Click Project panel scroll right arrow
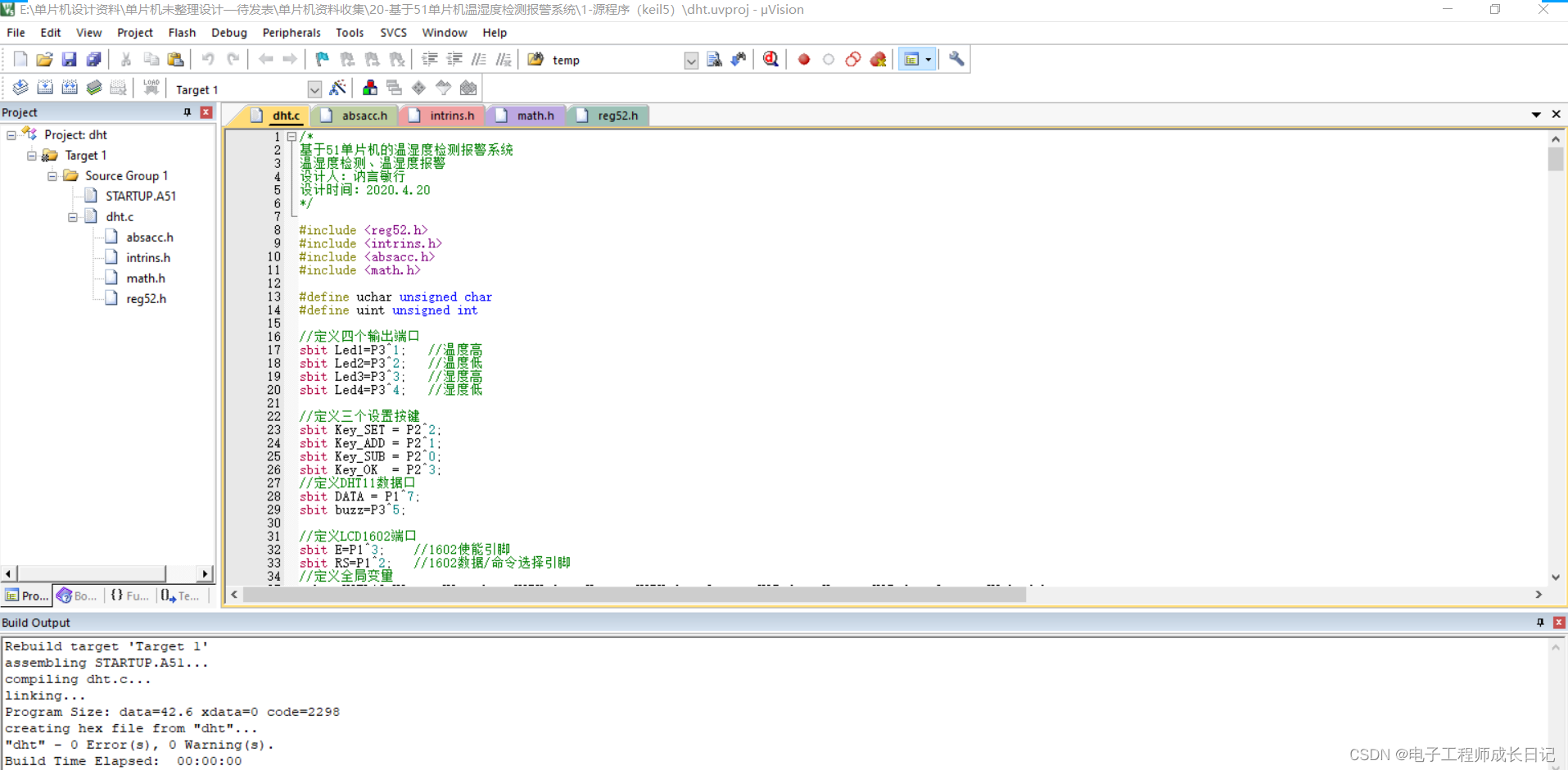Viewport: 1568px width, 770px height. click(x=205, y=573)
